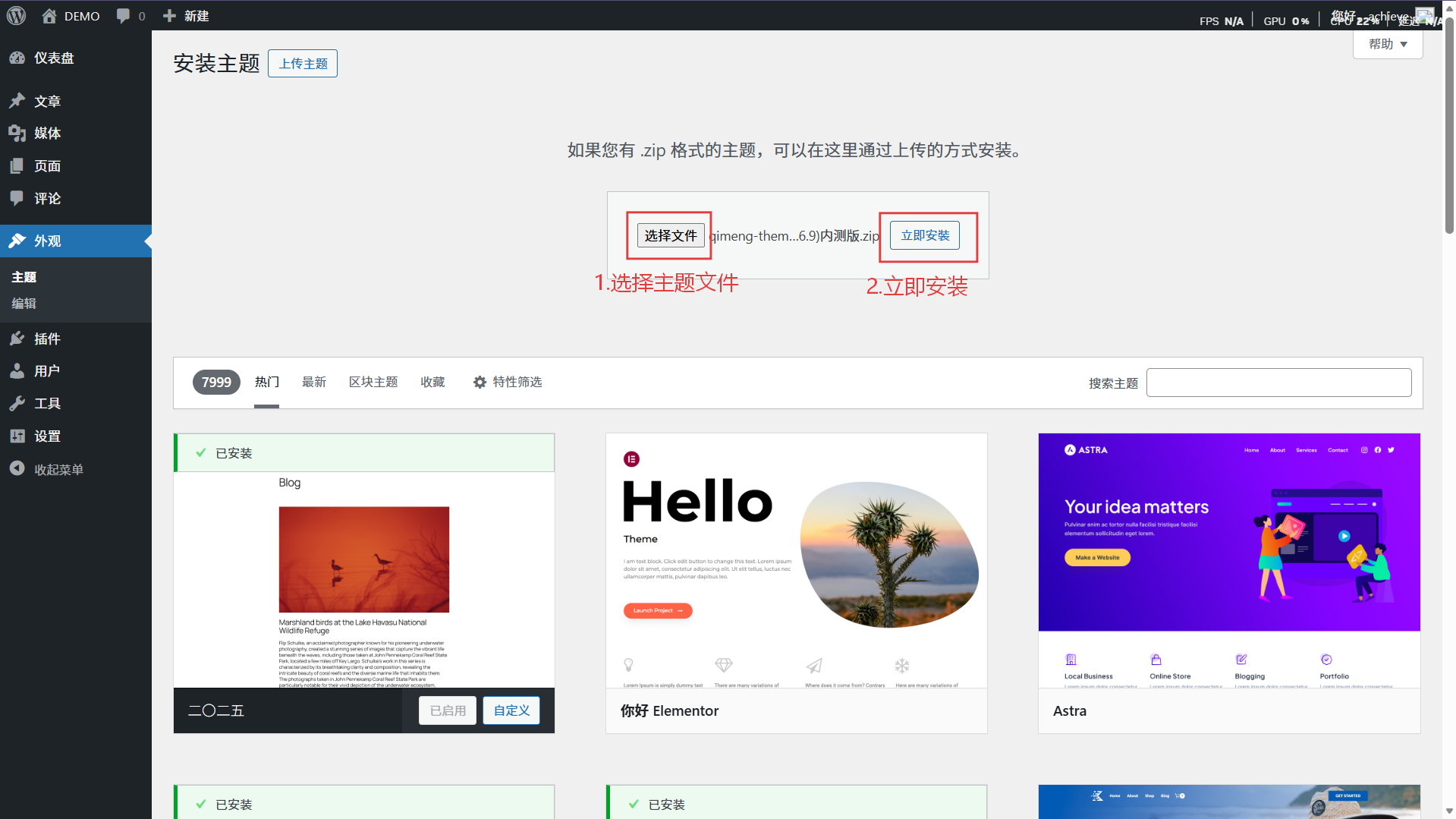The height and width of the screenshot is (819, 1456).
Task: Expand the 帮助 help dropdown
Action: click(x=1386, y=43)
